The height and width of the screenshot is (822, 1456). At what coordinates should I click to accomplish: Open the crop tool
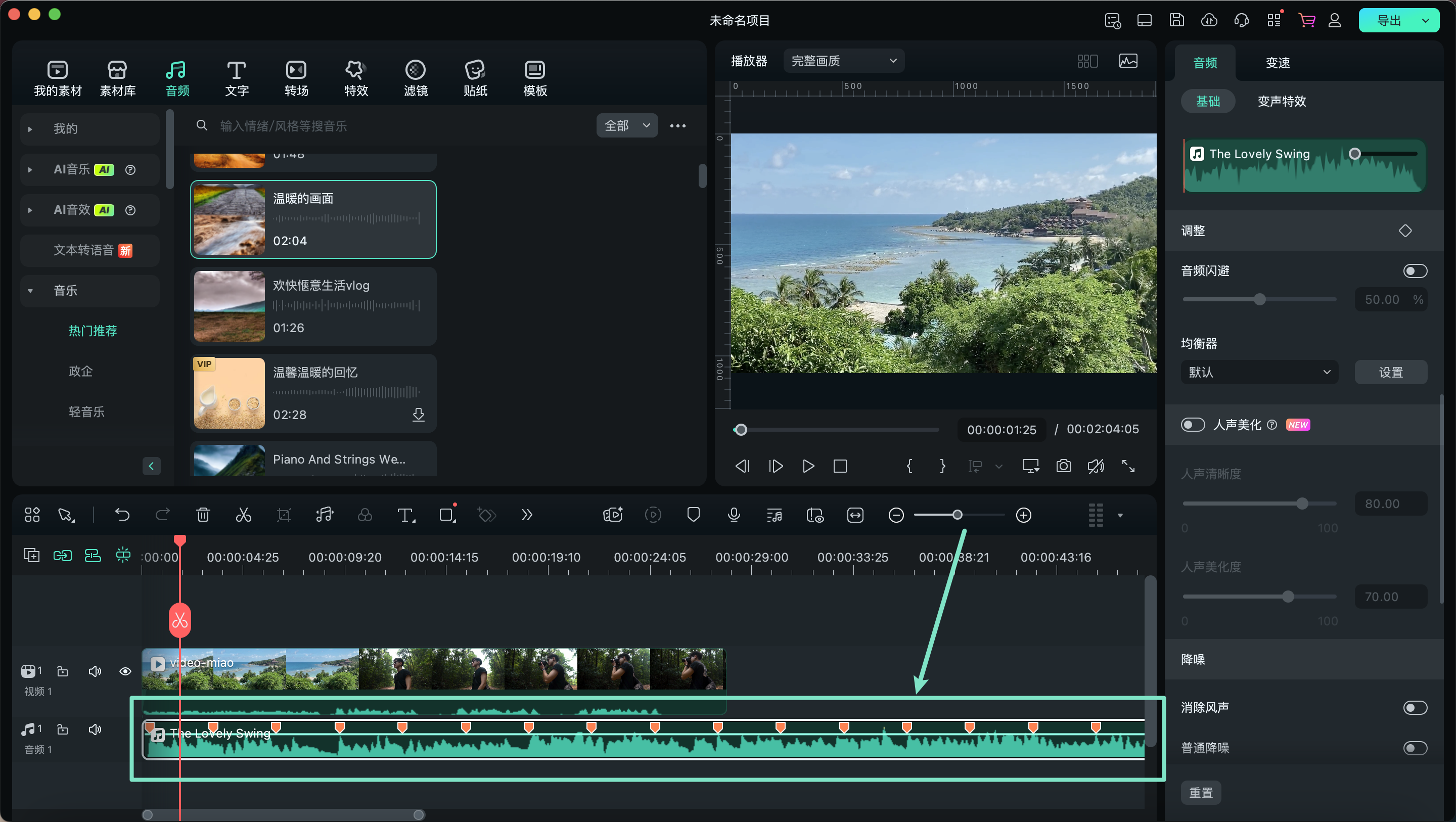(x=284, y=515)
